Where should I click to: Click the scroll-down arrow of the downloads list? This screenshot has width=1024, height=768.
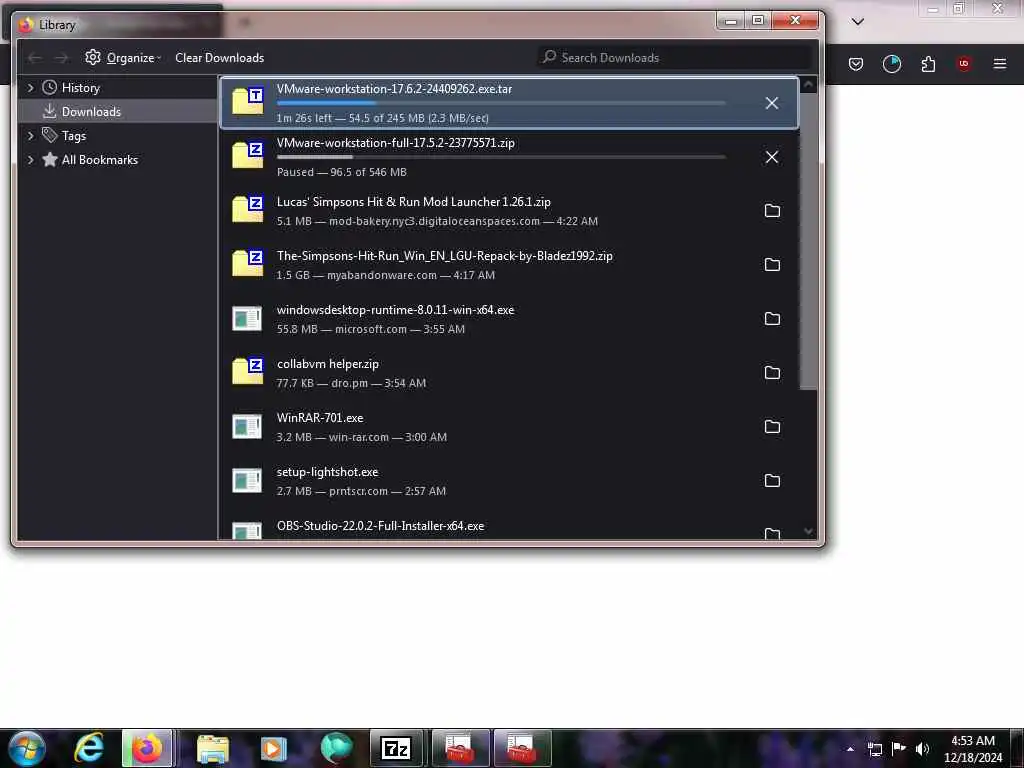pyautogui.click(x=808, y=532)
